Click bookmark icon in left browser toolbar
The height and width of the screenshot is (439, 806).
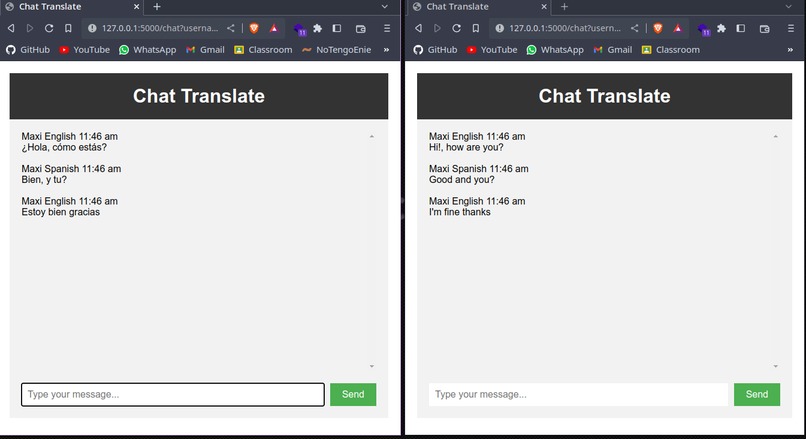(68, 28)
